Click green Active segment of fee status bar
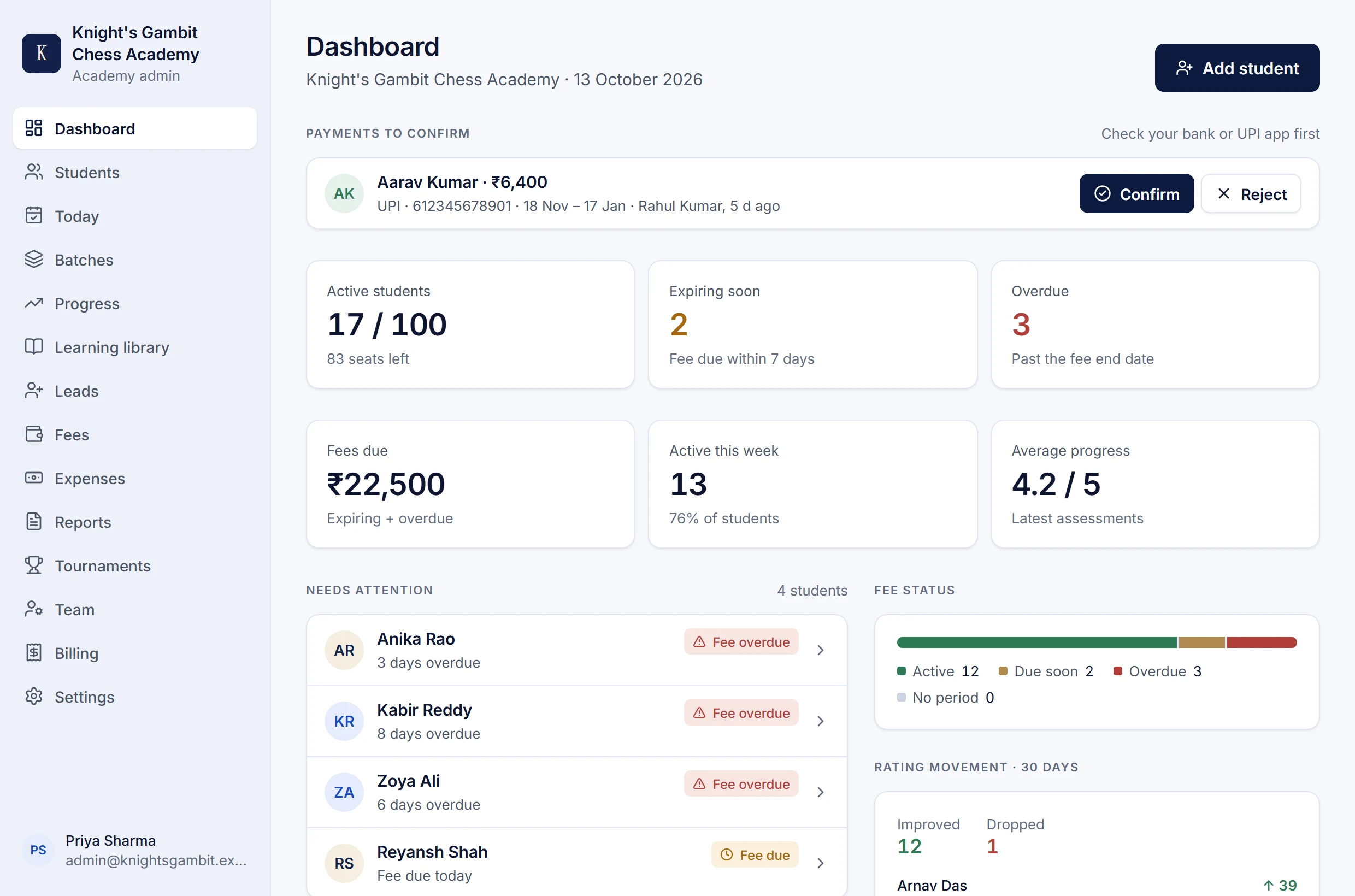1355x896 pixels. (x=1036, y=643)
